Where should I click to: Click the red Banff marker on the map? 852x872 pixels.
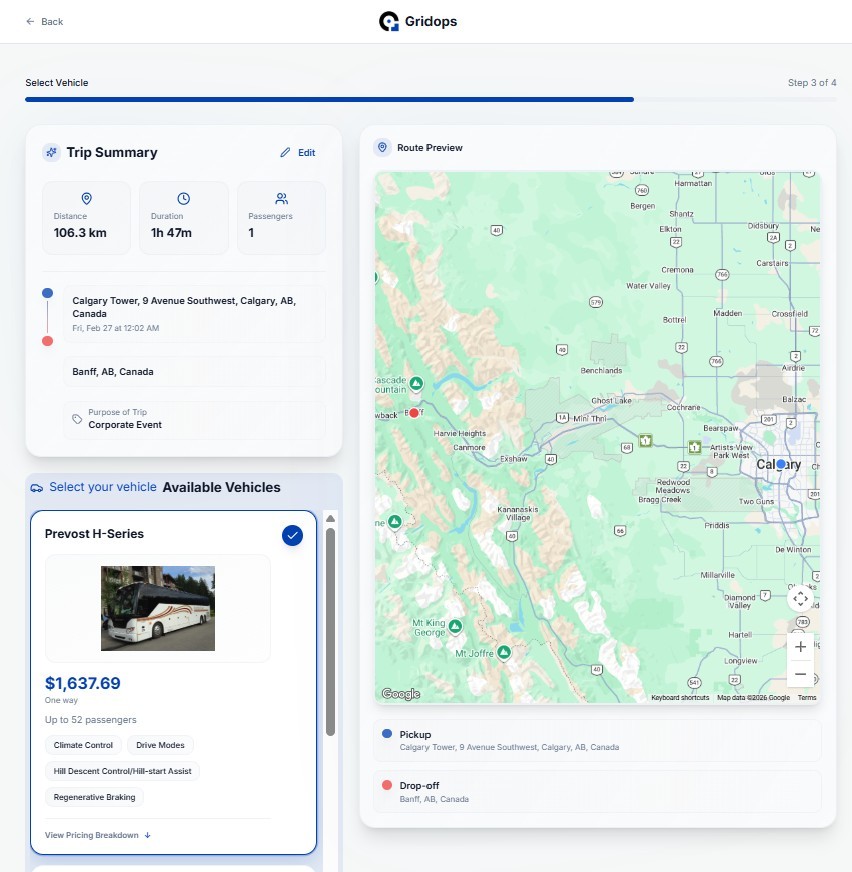coord(414,413)
